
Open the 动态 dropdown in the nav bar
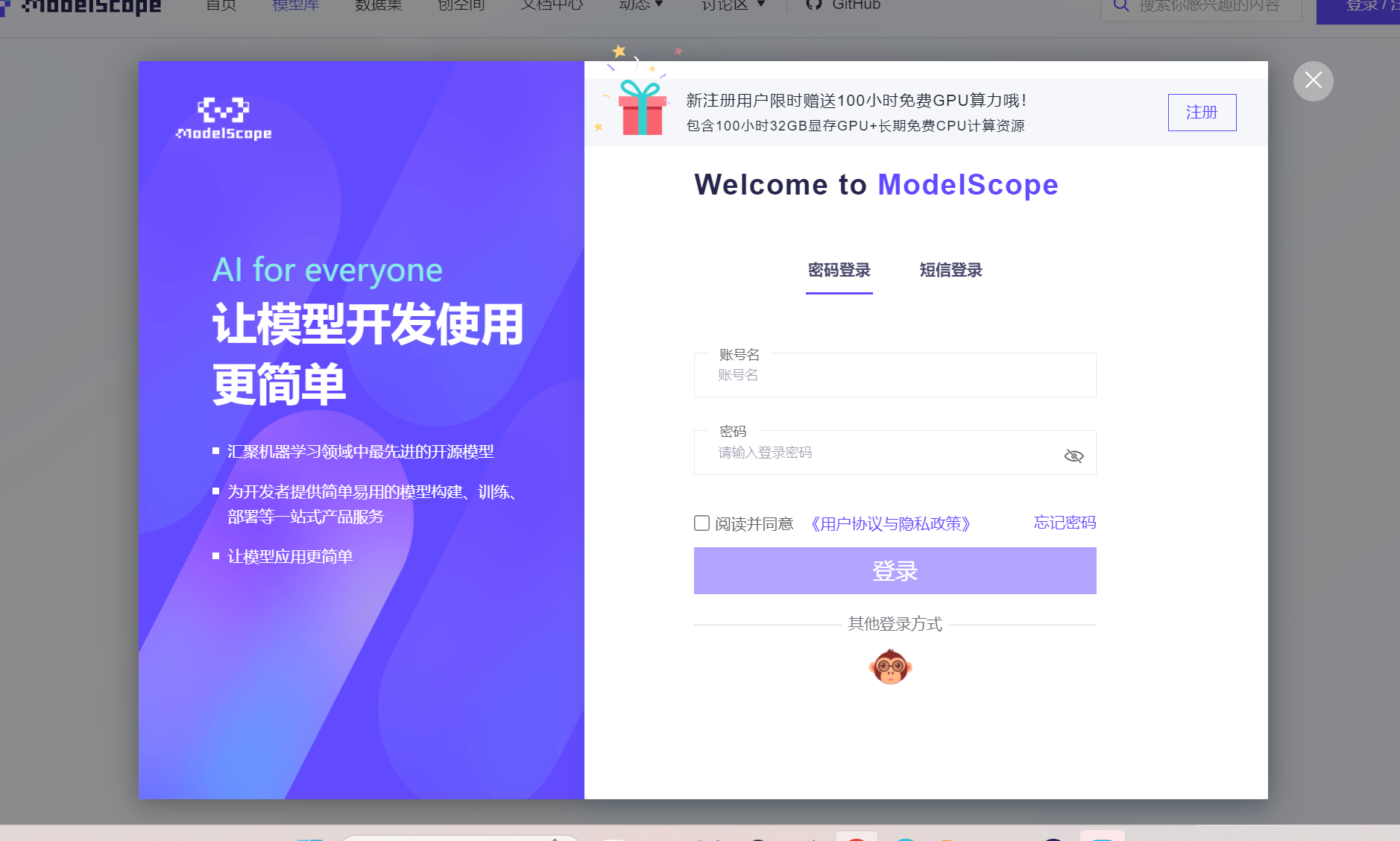point(640,5)
